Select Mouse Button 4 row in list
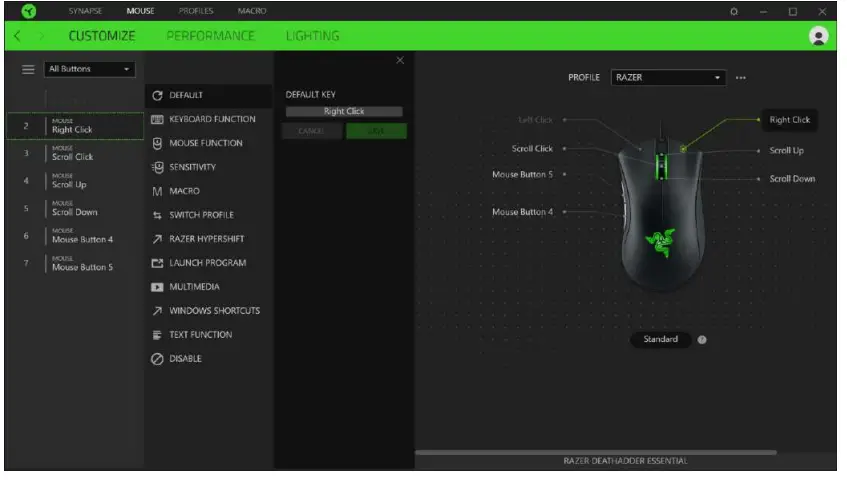 [x=75, y=236]
